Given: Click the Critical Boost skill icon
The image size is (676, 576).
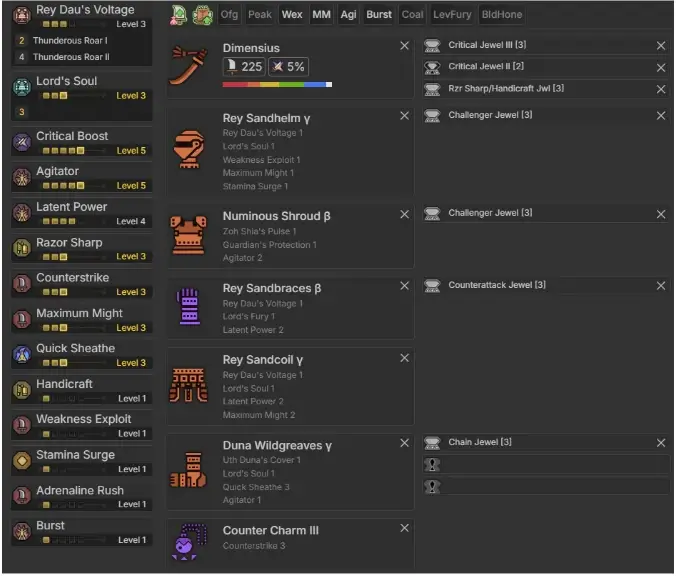Looking at the screenshot, I should (22, 143).
